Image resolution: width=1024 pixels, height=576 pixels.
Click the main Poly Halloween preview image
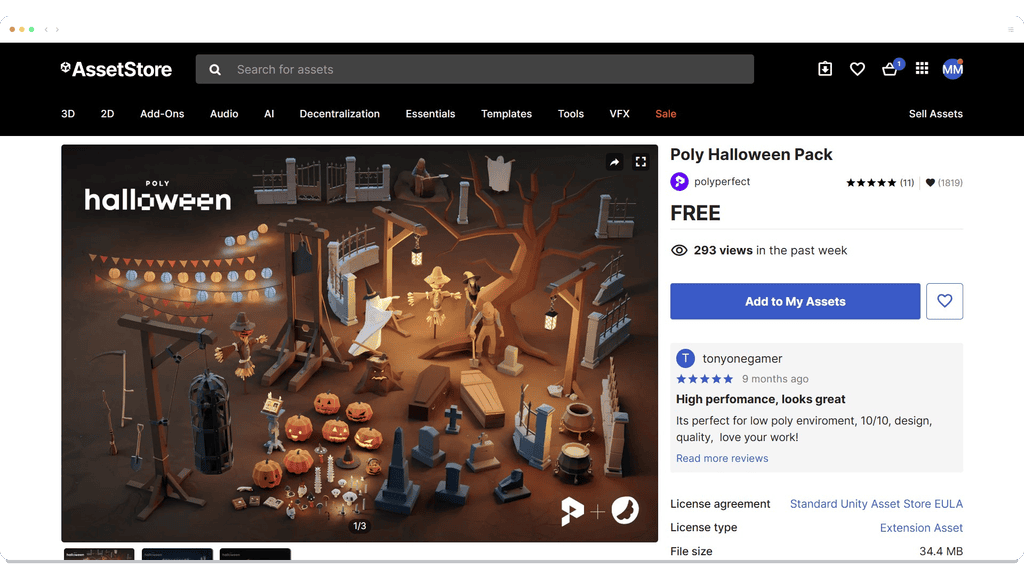click(360, 344)
